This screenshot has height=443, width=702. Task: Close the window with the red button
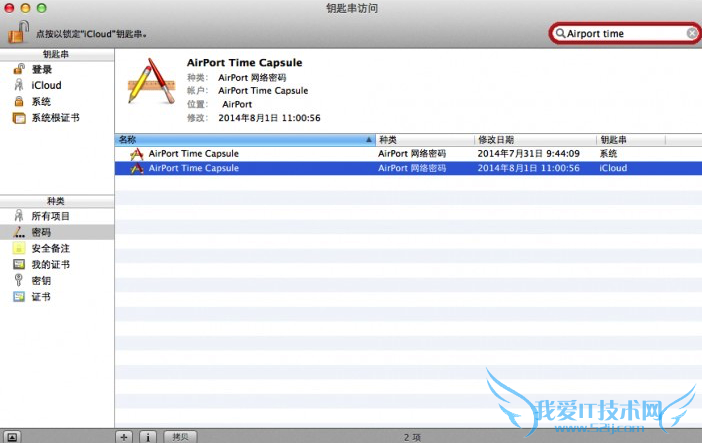coord(9,8)
